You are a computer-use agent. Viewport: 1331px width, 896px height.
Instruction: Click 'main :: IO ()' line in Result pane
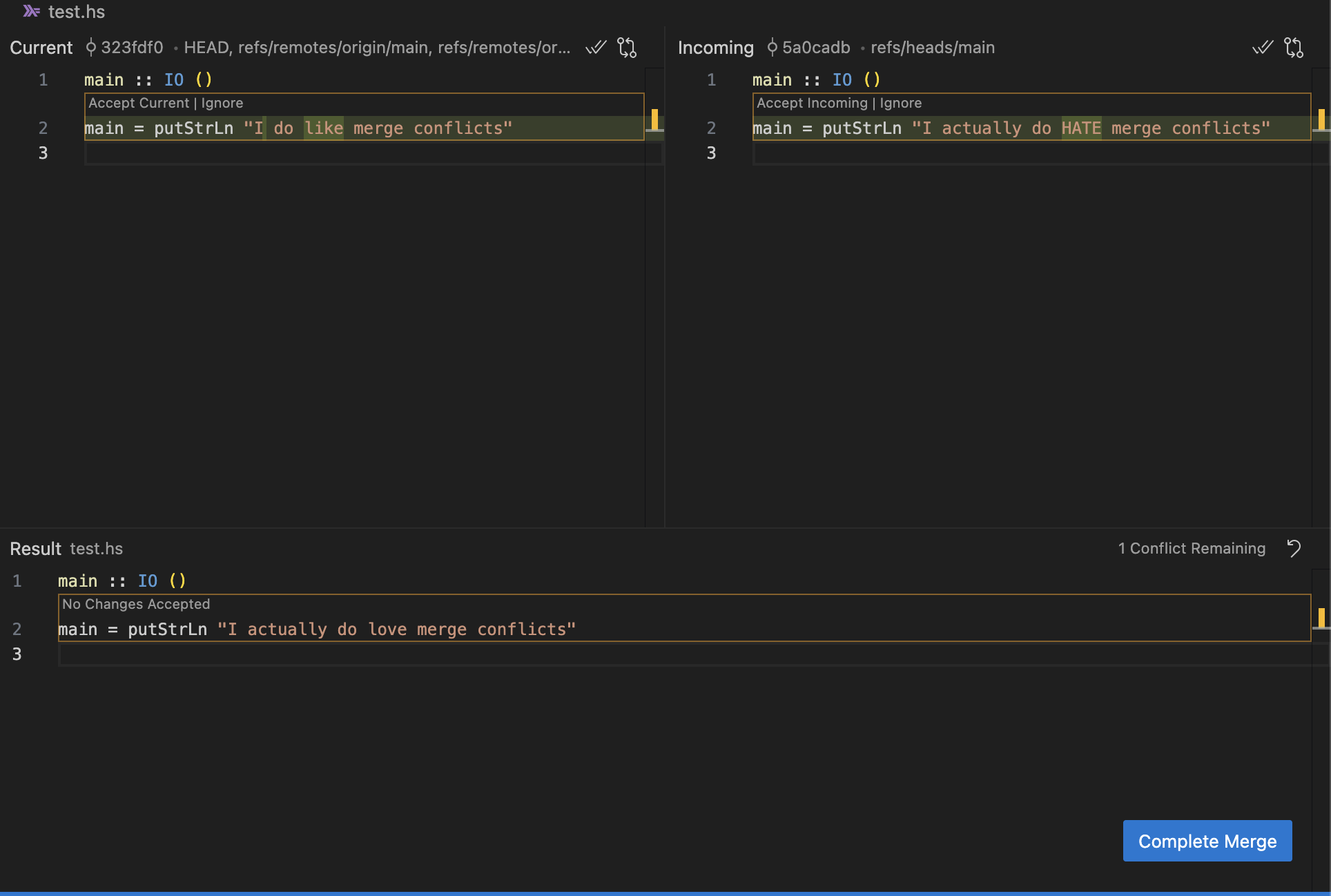(x=122, y=581)
